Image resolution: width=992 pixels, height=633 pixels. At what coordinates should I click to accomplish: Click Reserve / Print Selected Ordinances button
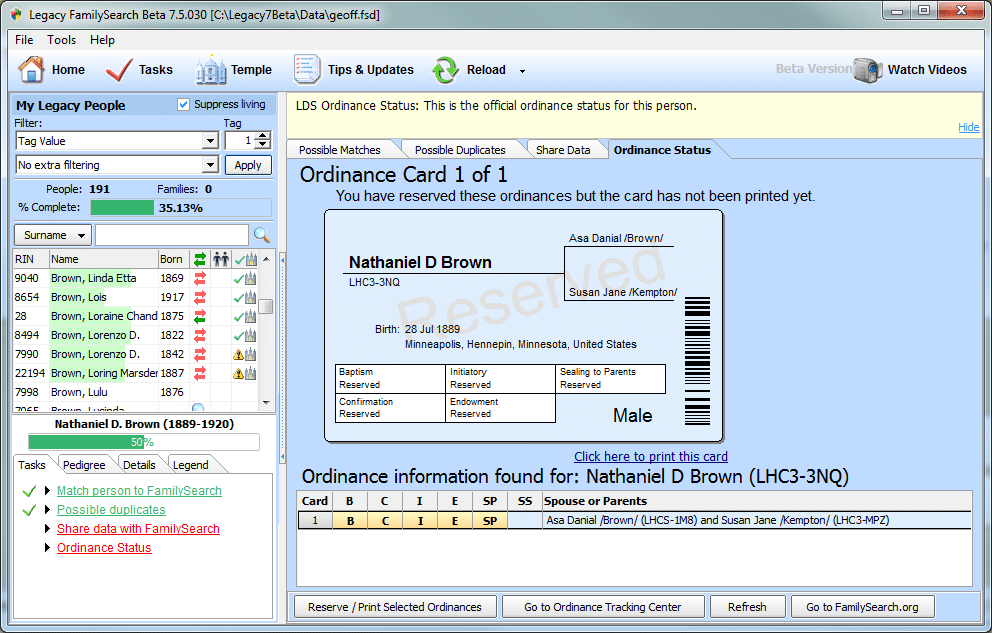click(395, 607)
